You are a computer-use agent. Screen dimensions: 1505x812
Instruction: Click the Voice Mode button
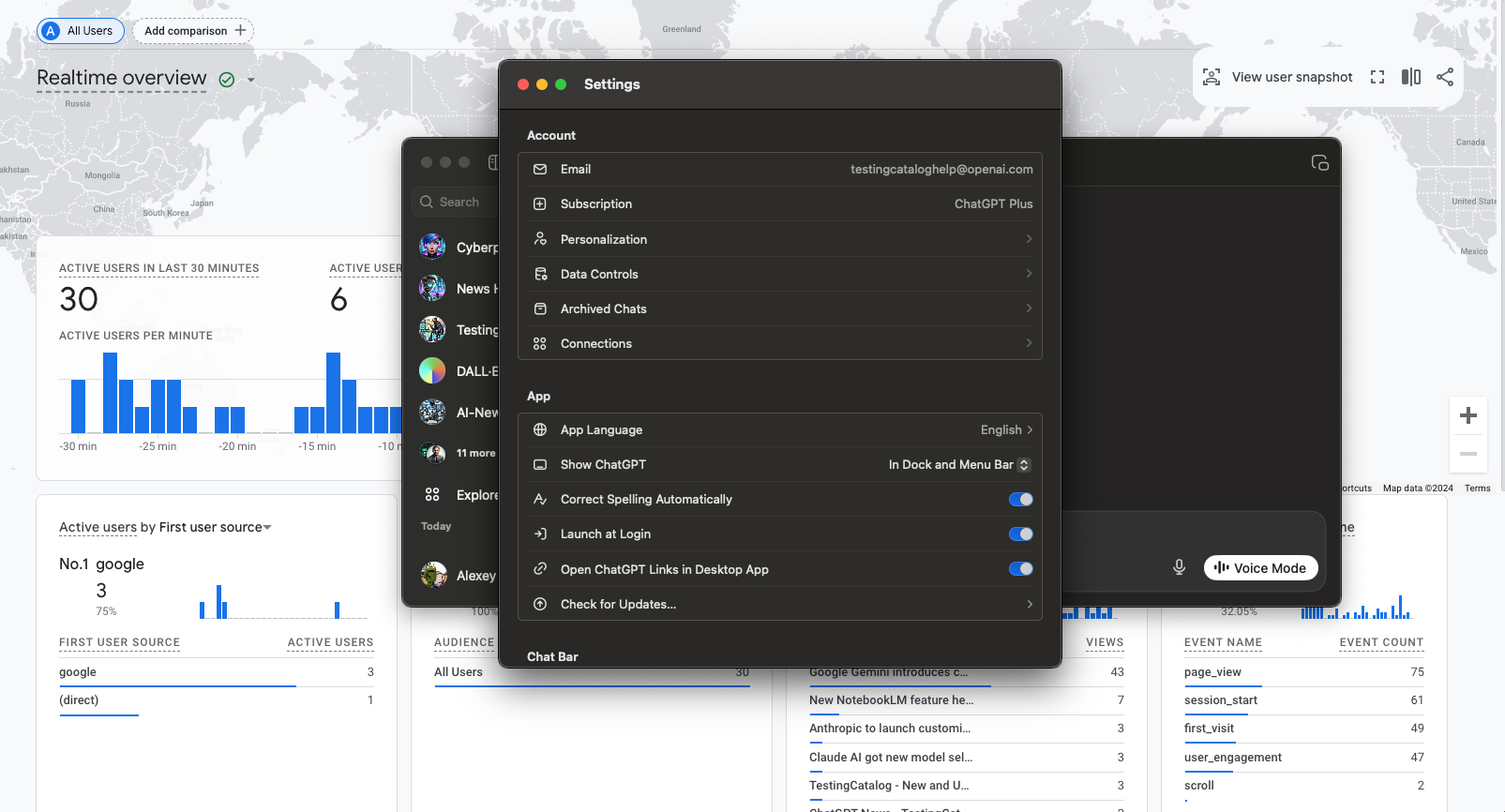(x=1261, y=568)
